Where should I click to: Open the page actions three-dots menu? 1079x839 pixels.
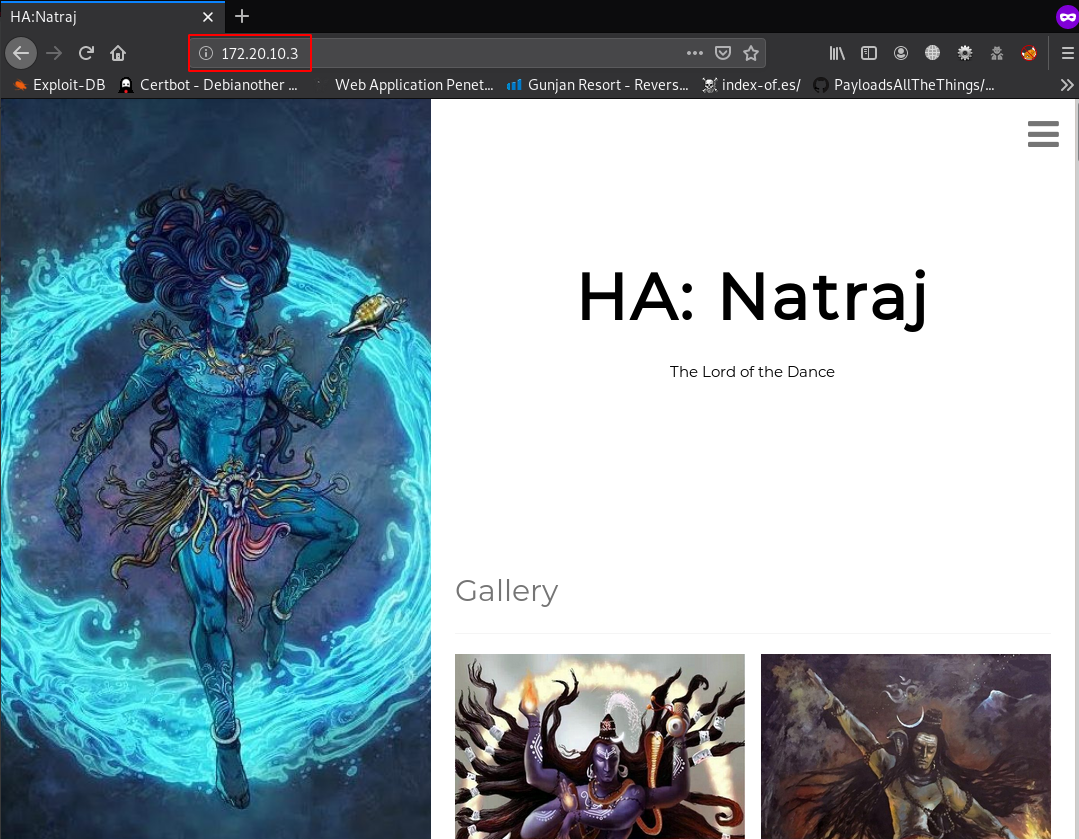tap(694, 53)
